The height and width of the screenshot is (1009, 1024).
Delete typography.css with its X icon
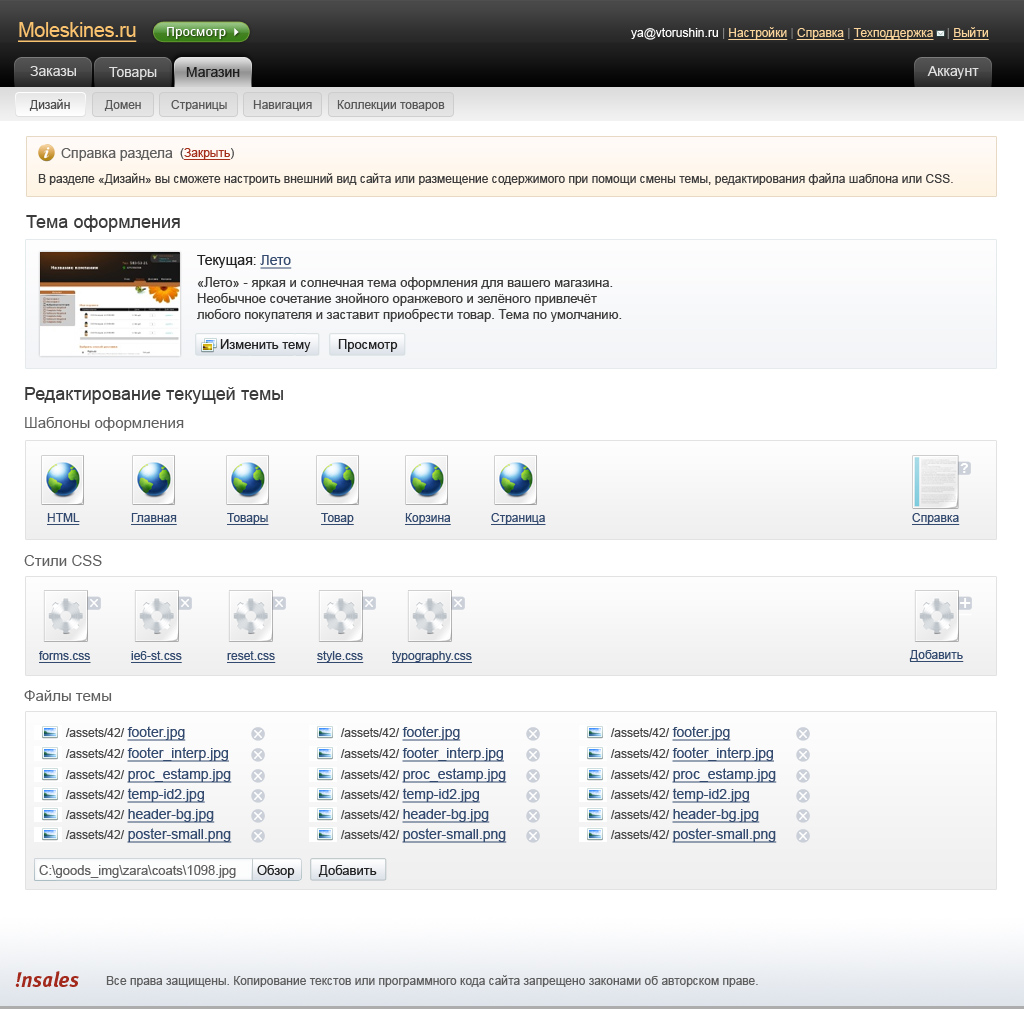[x=458, y=603]
